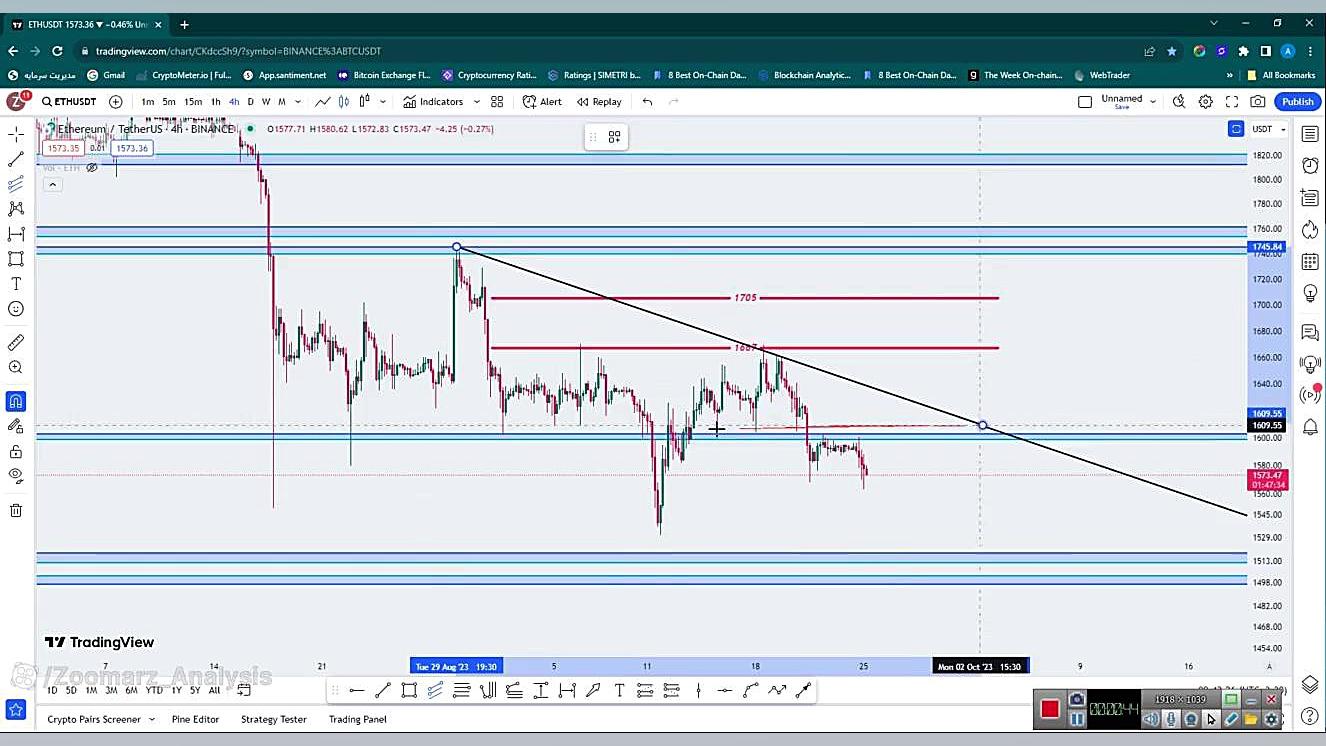Set date range to 1D
The width and height of the screenshot is (1326, 746).
pos(52,690)
